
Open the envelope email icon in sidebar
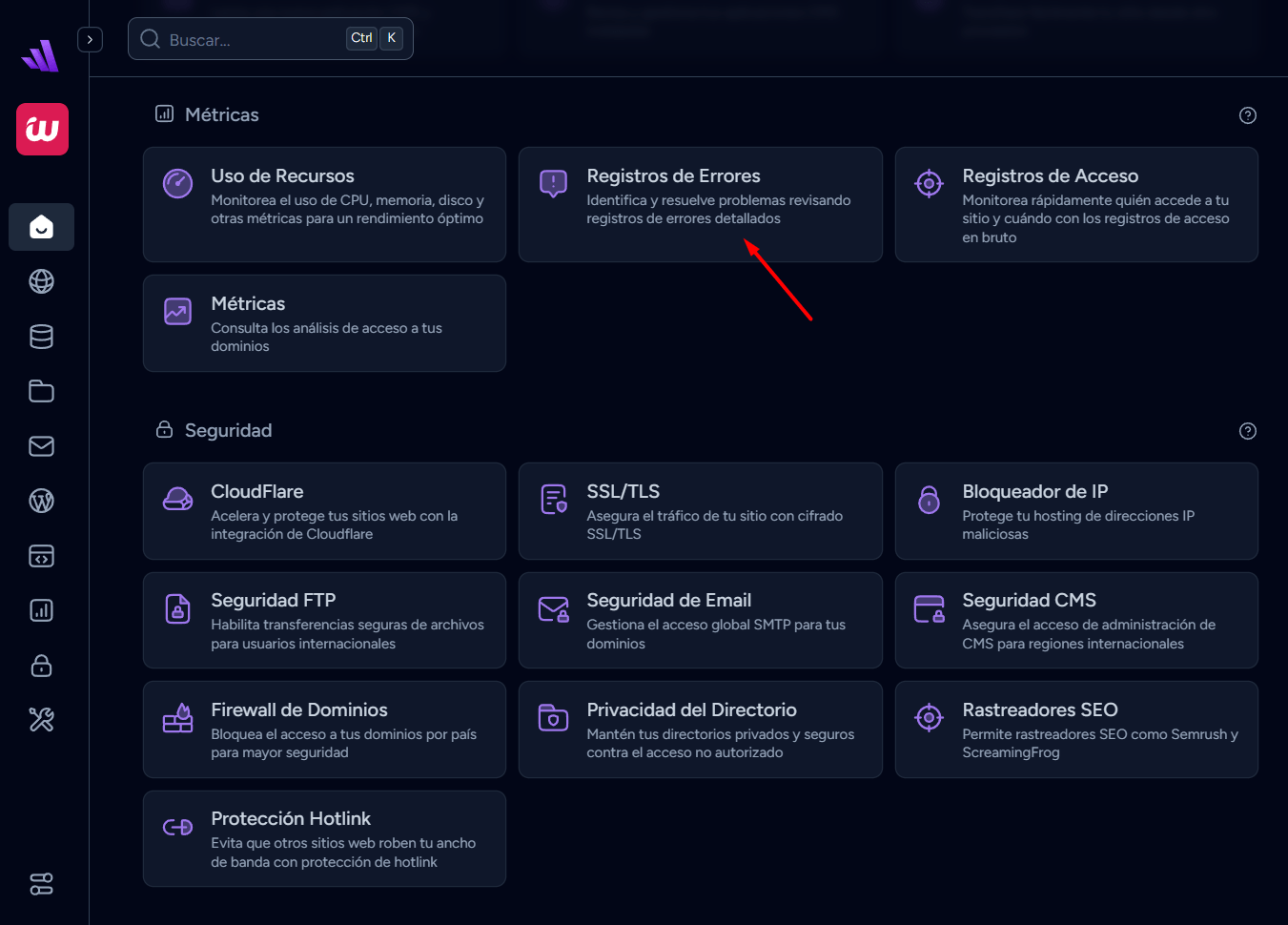(x=41, y=446)
